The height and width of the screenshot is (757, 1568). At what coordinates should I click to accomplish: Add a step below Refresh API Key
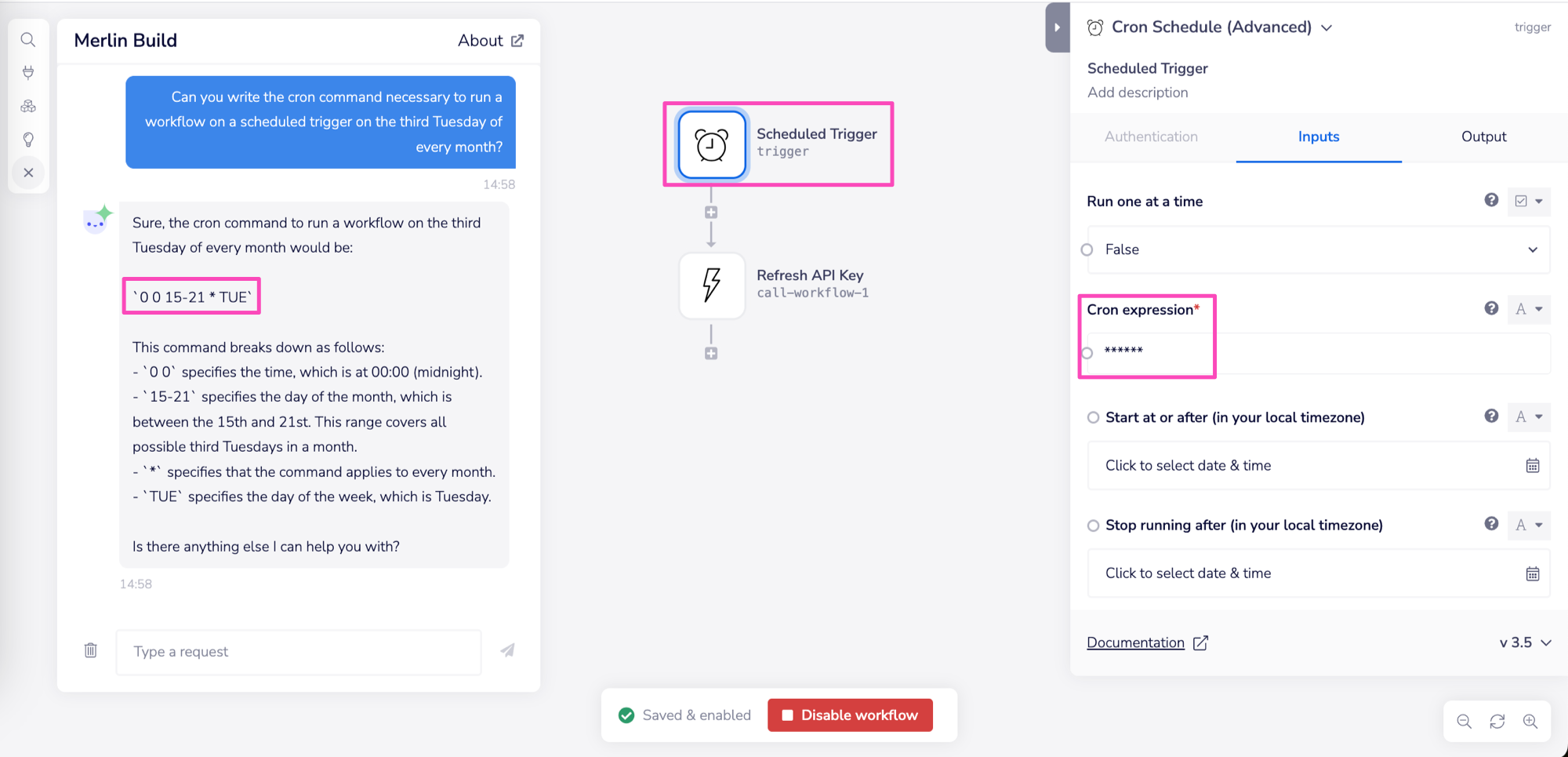(711, 354)
